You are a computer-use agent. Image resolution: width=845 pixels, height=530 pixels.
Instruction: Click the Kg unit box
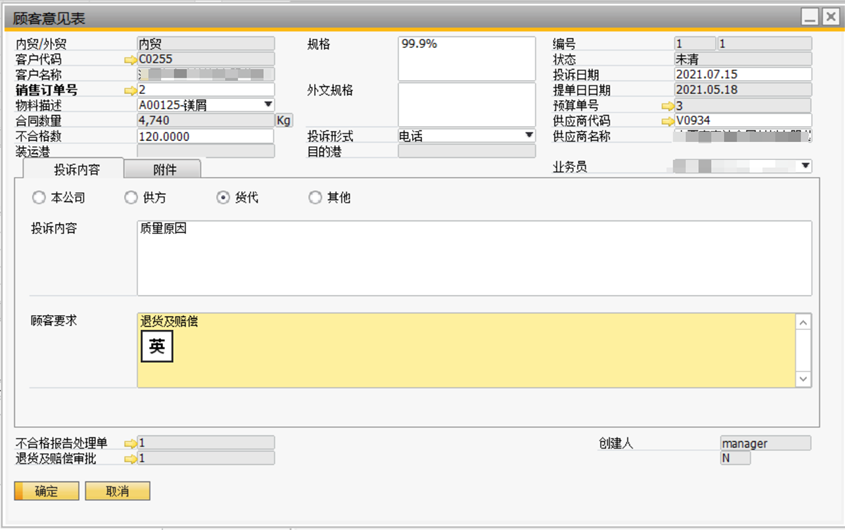[x=284, y=120]
